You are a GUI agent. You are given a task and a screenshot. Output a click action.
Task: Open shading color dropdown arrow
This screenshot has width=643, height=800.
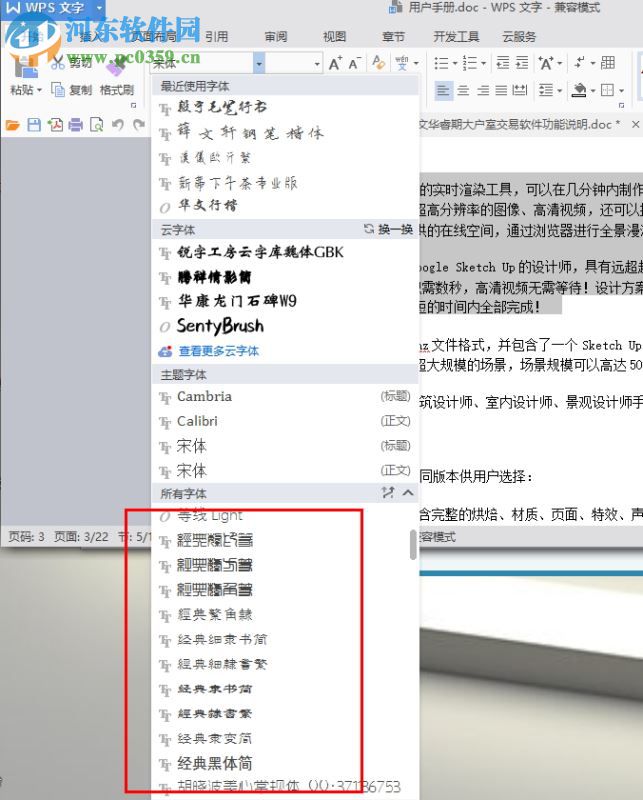[x=593, y=91]
